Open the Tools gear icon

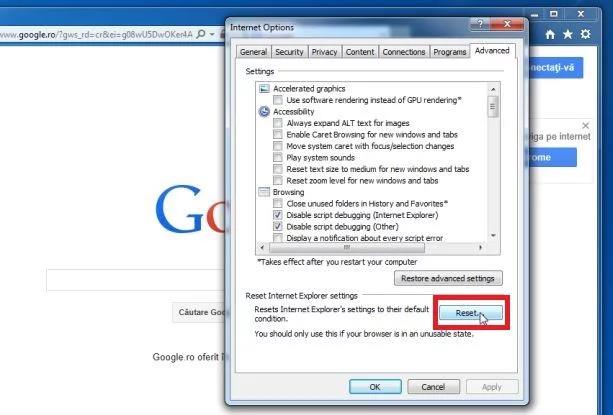[585, 34]
